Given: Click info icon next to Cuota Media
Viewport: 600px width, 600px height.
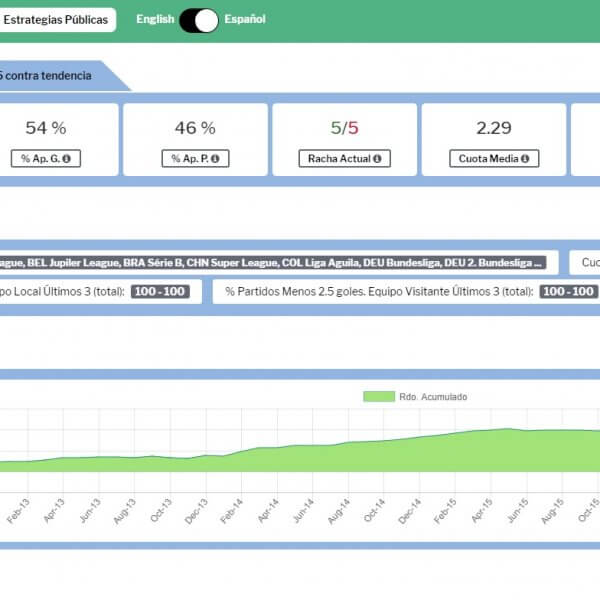Looking at the screenshot, I should click(x=525, y=158).
